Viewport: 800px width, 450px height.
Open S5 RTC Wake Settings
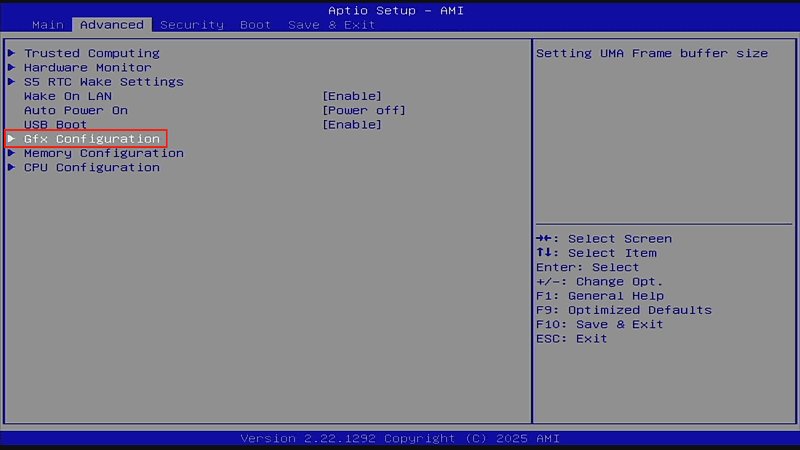[104, 82]
